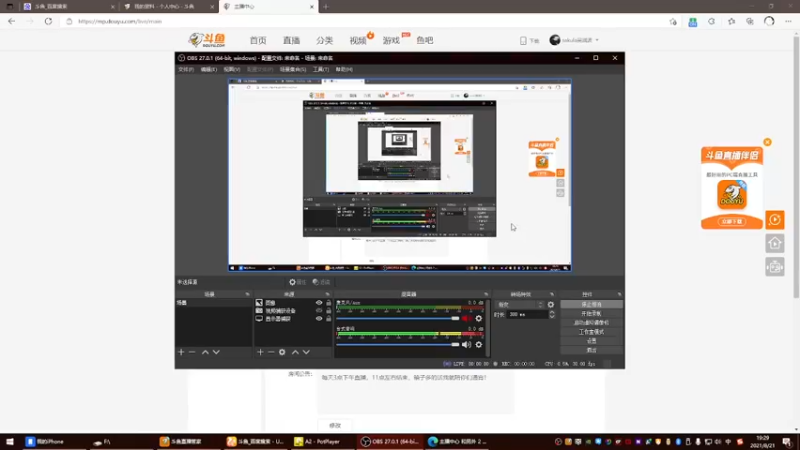Open OBS 设置 settings from controls
The height and width of the screenshot is (450, 800).
[591, 341]
